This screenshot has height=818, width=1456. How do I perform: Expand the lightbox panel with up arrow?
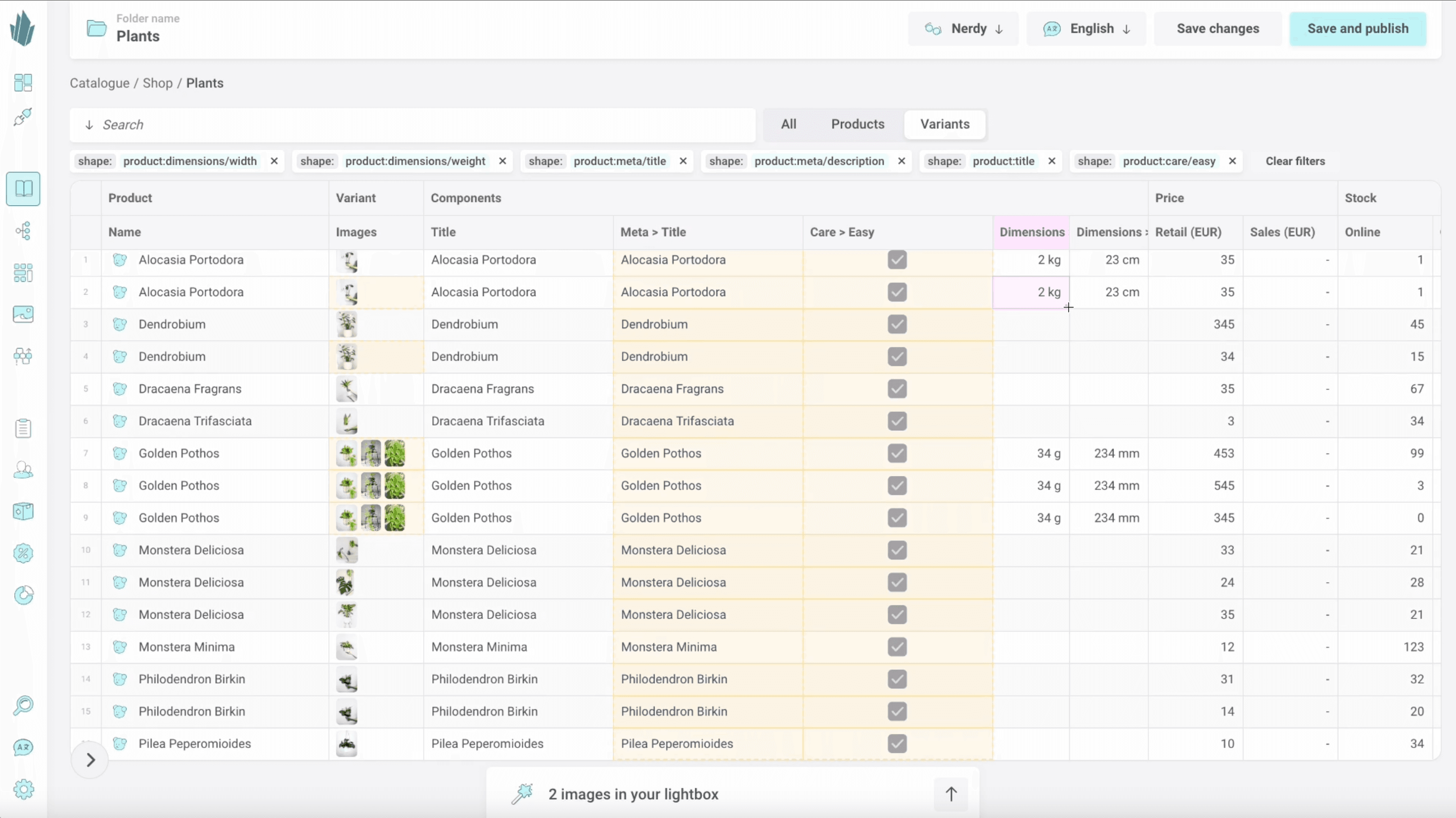coord(951,794)
